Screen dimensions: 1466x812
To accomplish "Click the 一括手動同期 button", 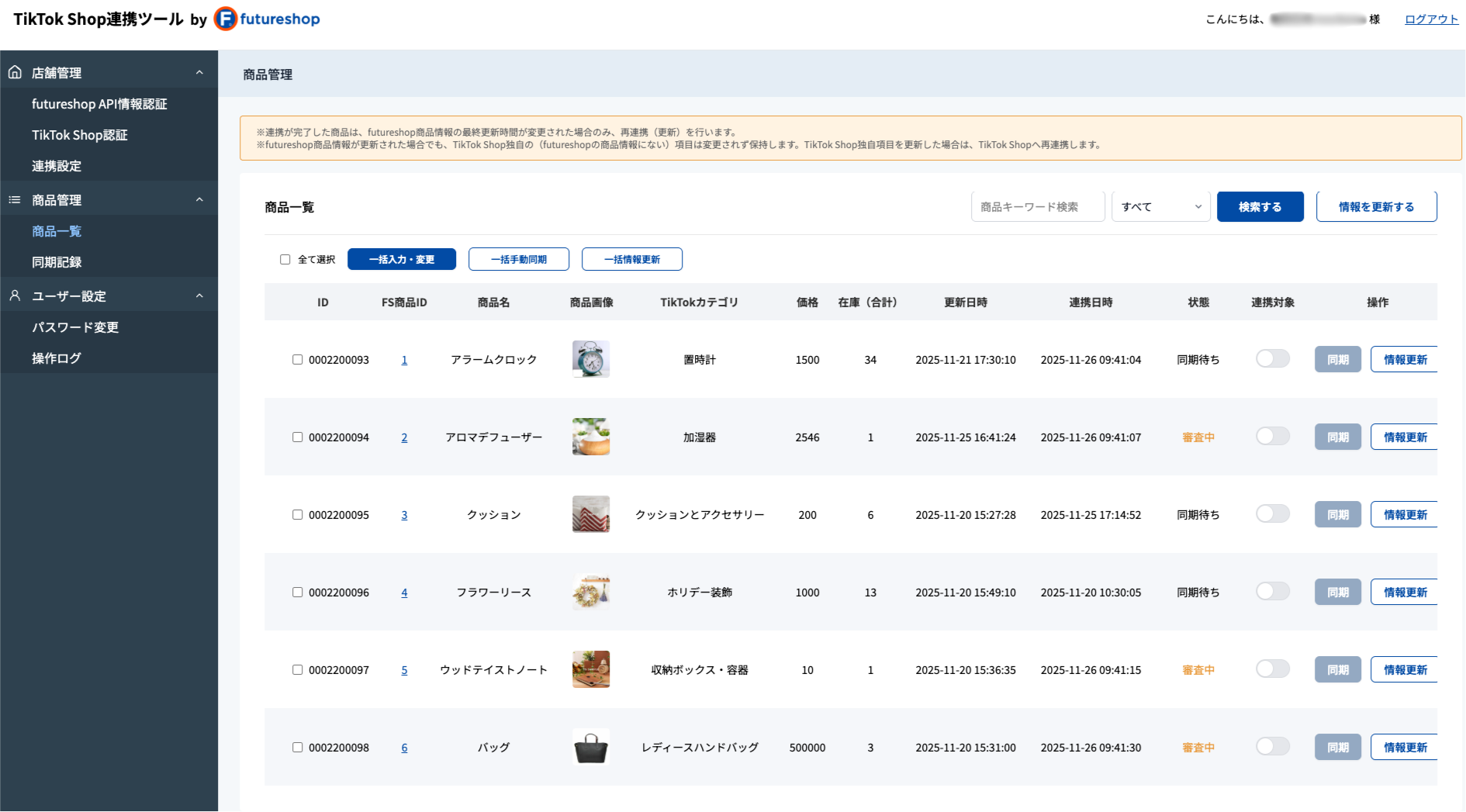I will pyautogui.click(x=519, y=259).
